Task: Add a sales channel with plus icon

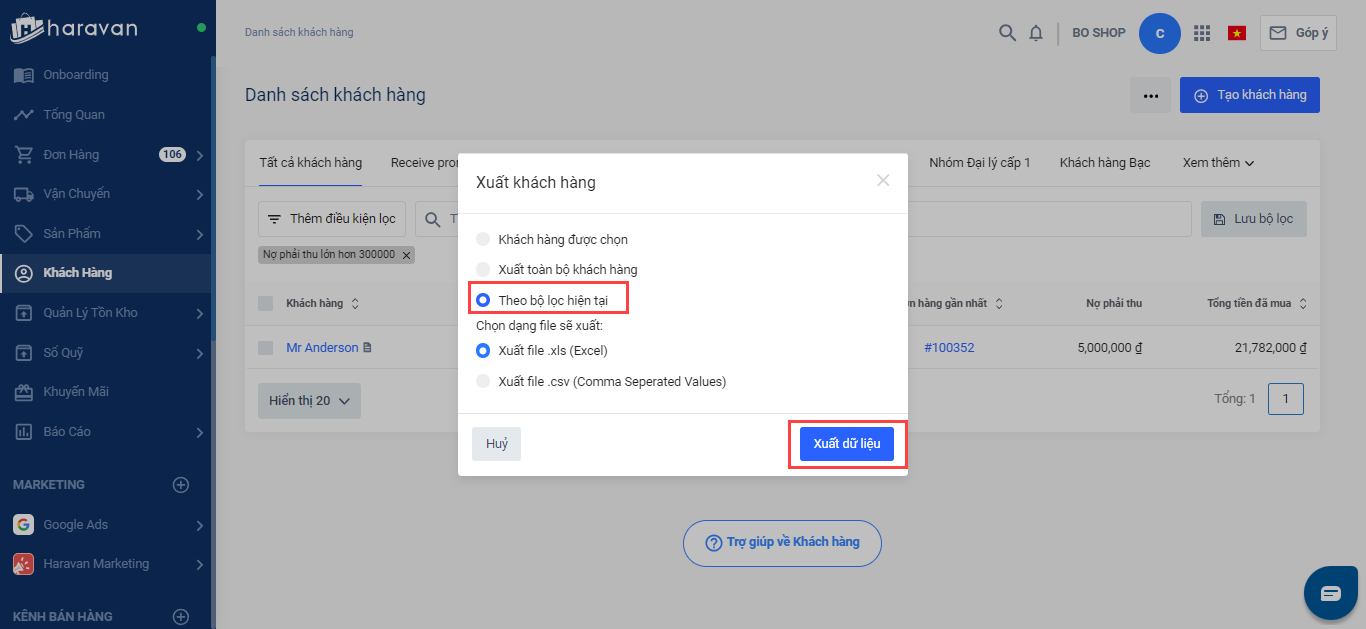Action: coord(181,617)
